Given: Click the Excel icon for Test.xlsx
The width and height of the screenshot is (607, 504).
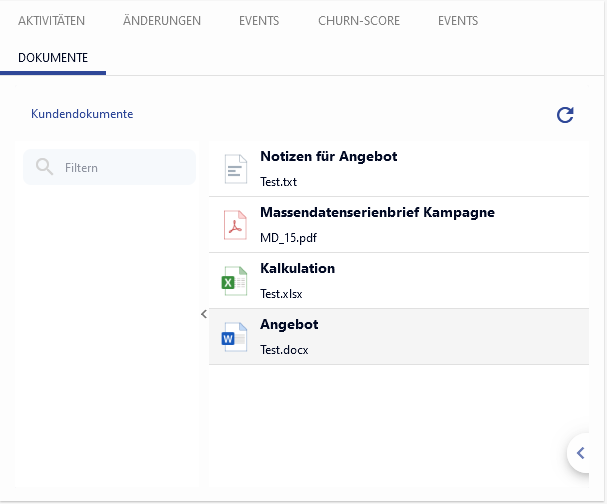Looking at the screenshot, I should tap(234, 281).
